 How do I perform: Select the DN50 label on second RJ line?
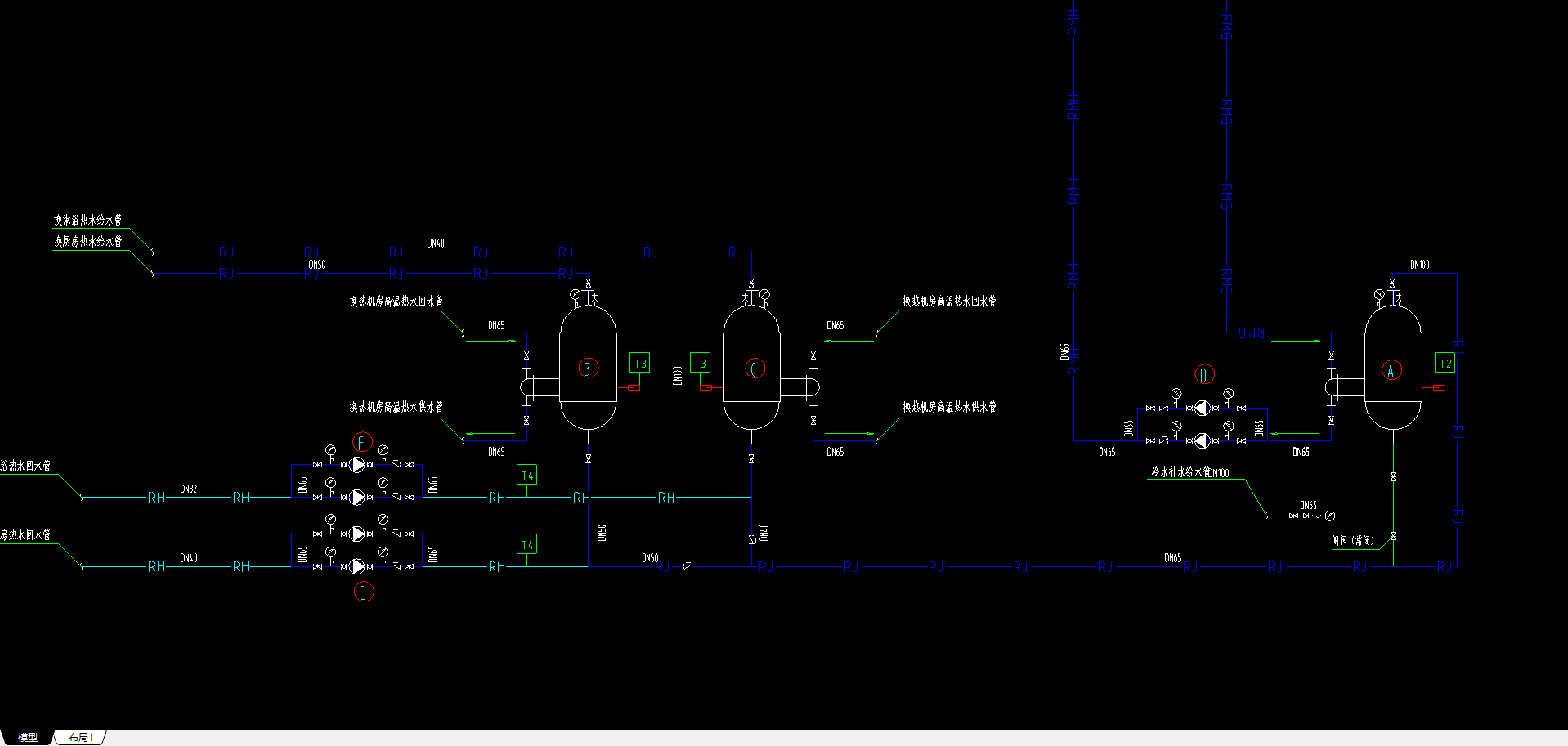click(316, 265)
